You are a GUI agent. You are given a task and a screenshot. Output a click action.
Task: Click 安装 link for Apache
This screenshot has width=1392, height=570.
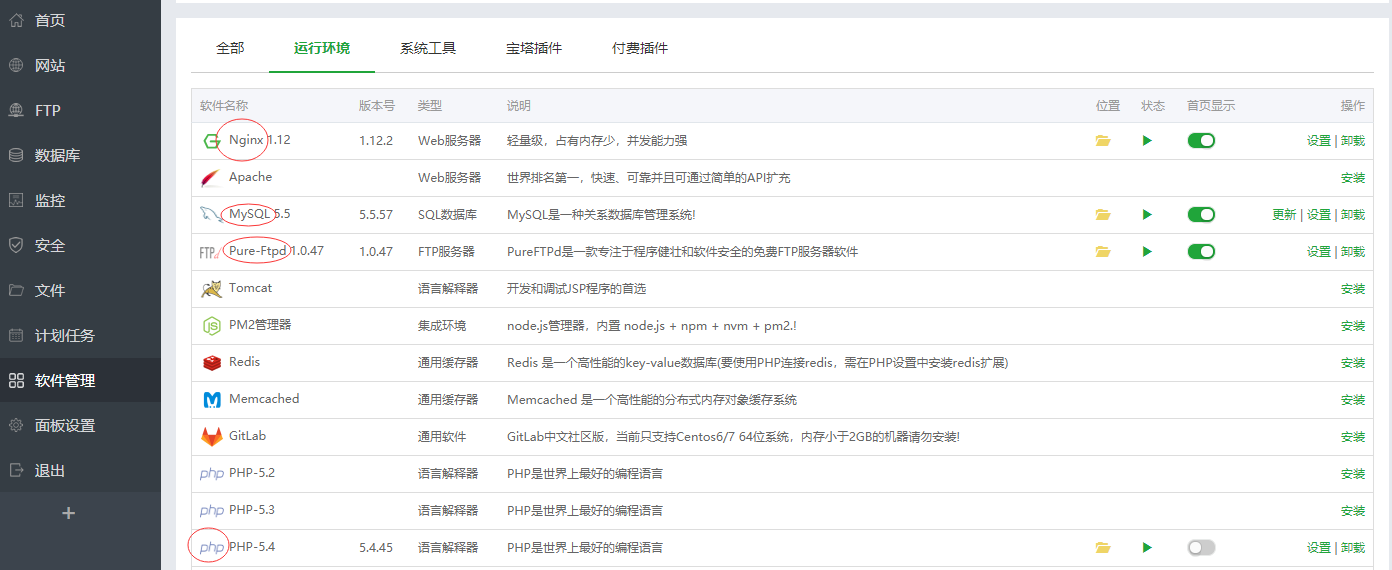click(1353, 178)
